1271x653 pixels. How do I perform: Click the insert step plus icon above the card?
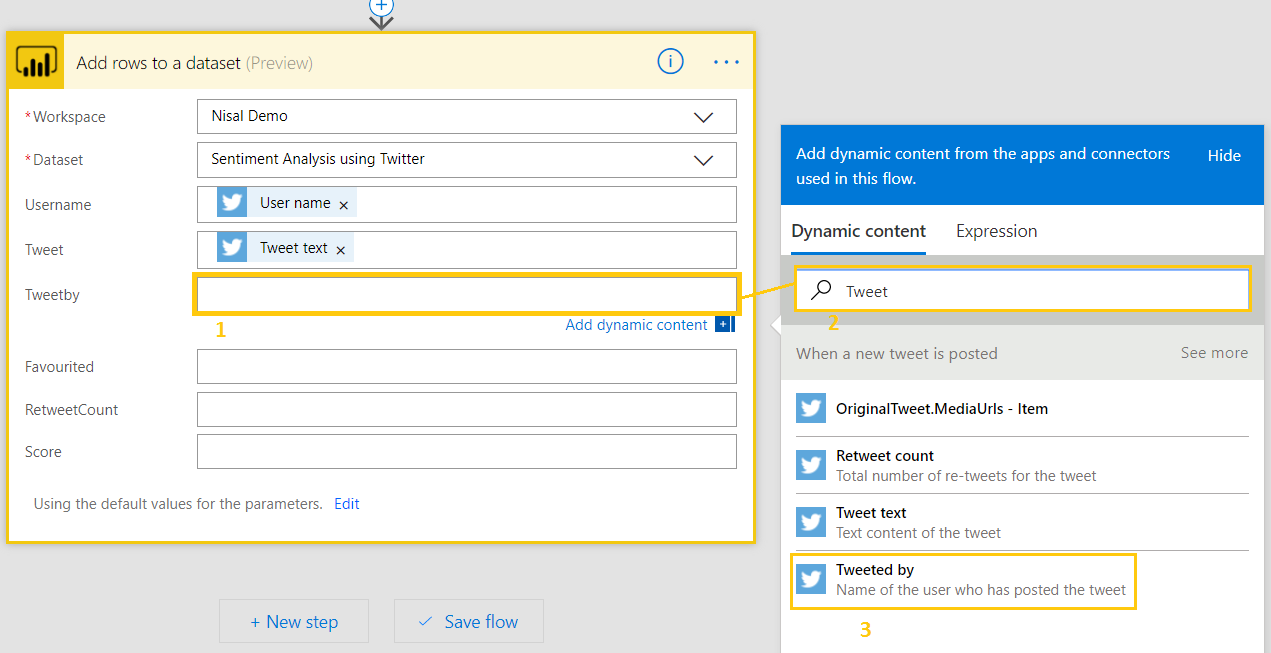(381, 6)
